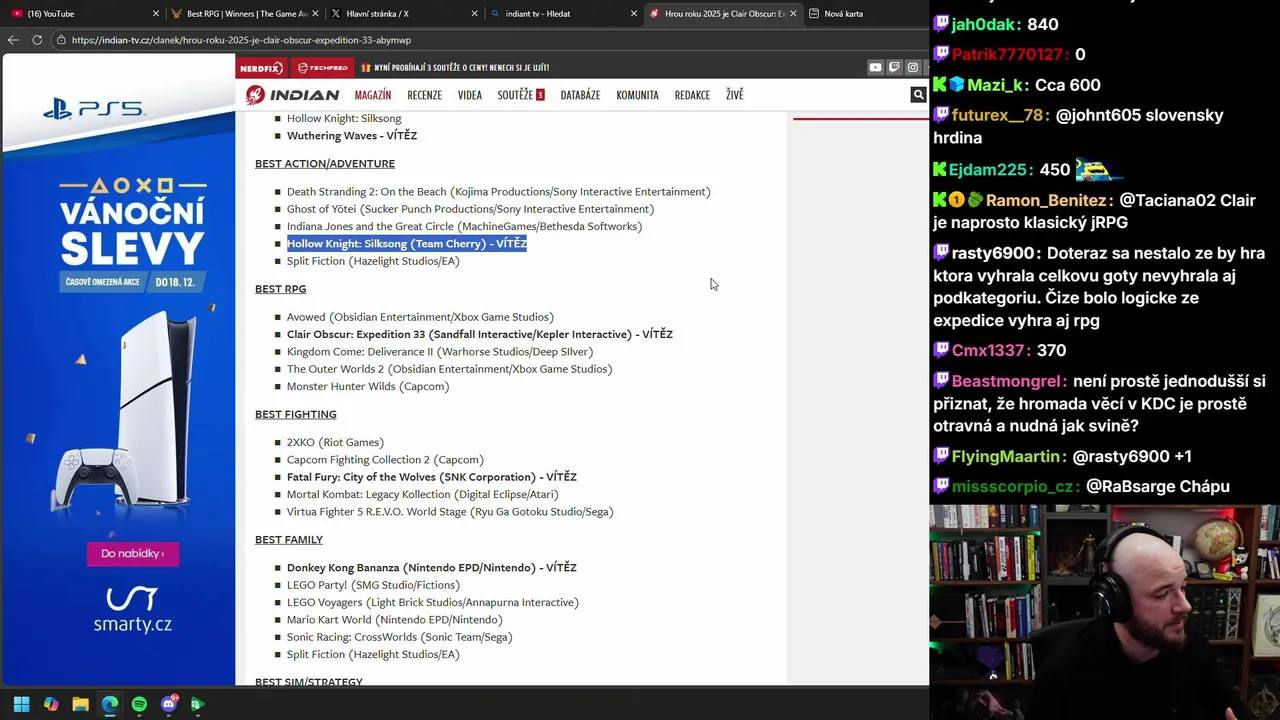Open the site search magnifier
This screenshot has height=720, width=1280.
click(918, 95)
